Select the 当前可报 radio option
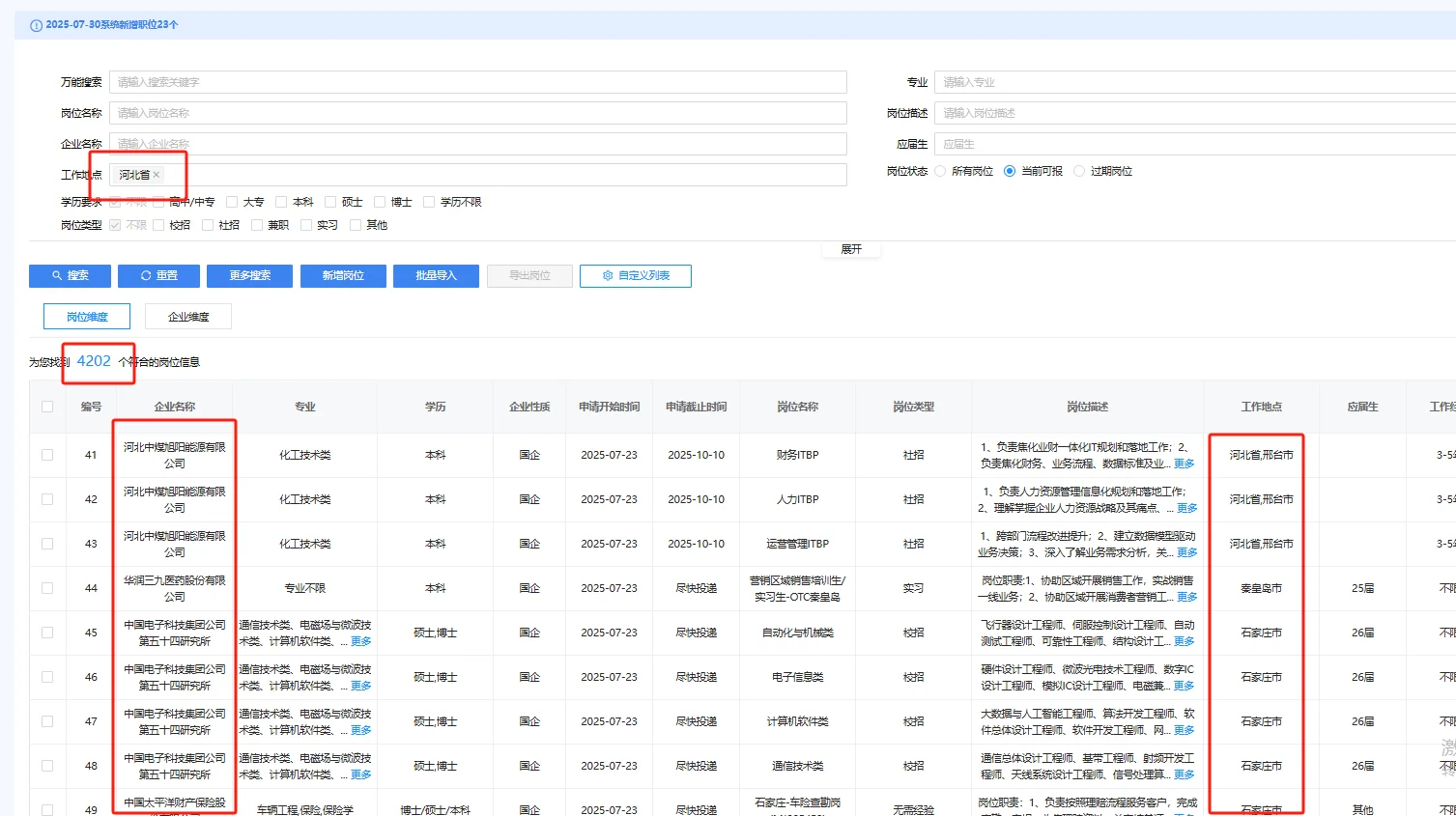Viewport: 1456px width, 816px height. click(x=1010, y=171)
